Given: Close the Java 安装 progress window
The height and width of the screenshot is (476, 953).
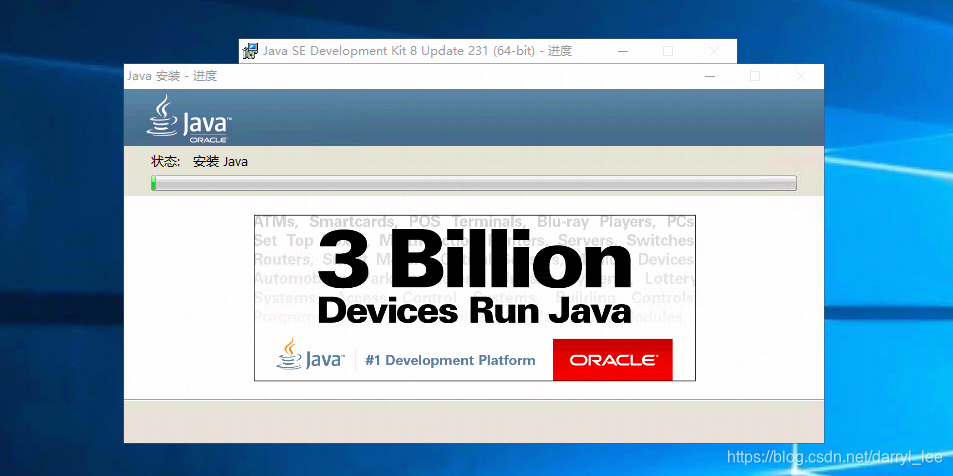Looking at the screenshot, I should pyautogui.click(x=801, y=76).
